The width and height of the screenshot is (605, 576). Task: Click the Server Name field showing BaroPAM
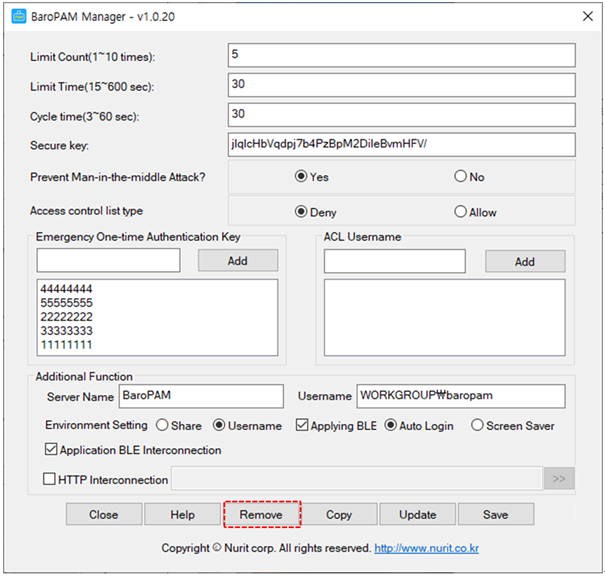[x=201, y=396]
